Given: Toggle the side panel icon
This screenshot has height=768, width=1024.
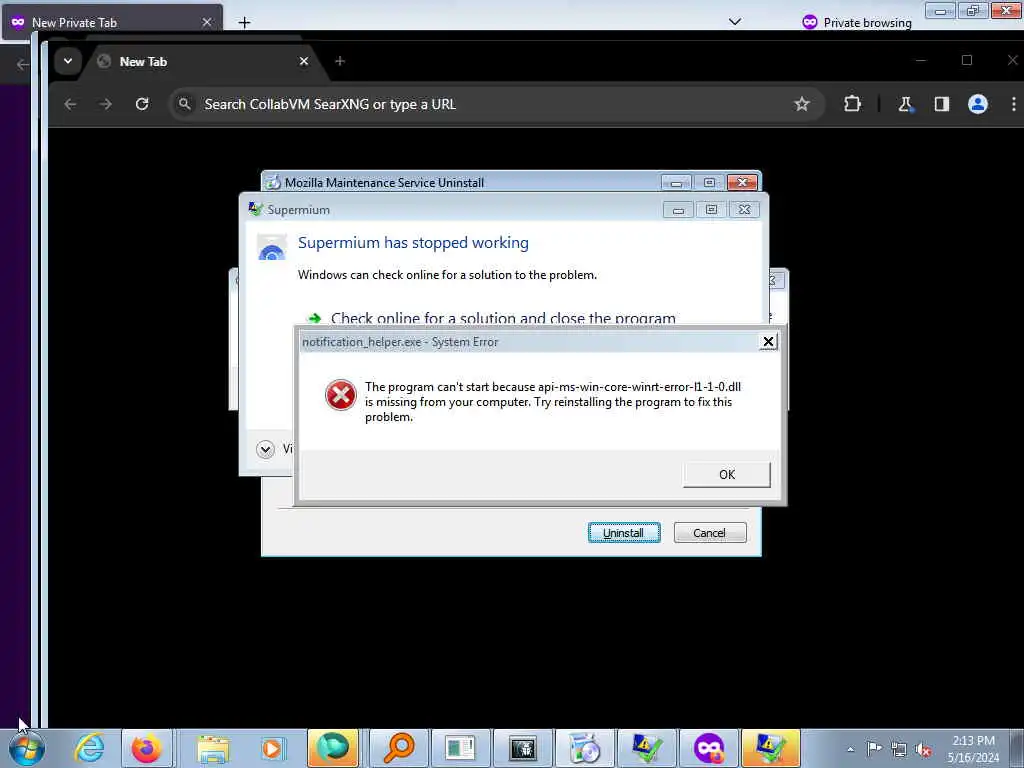Looking at the screenshot, I should coord(941,104).
